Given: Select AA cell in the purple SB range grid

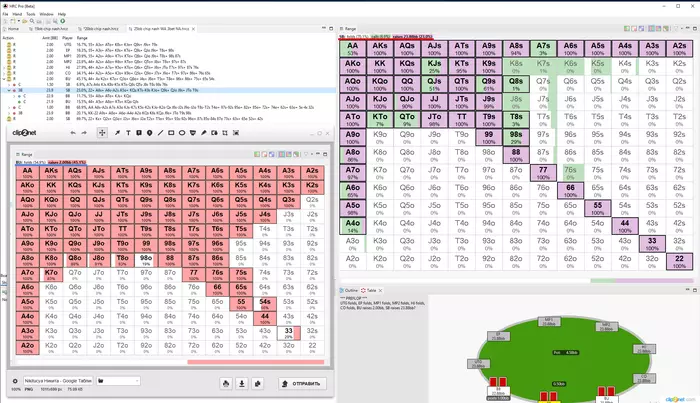Looking at the screenshot, I should pyautogui.click(x=353, y=49).
